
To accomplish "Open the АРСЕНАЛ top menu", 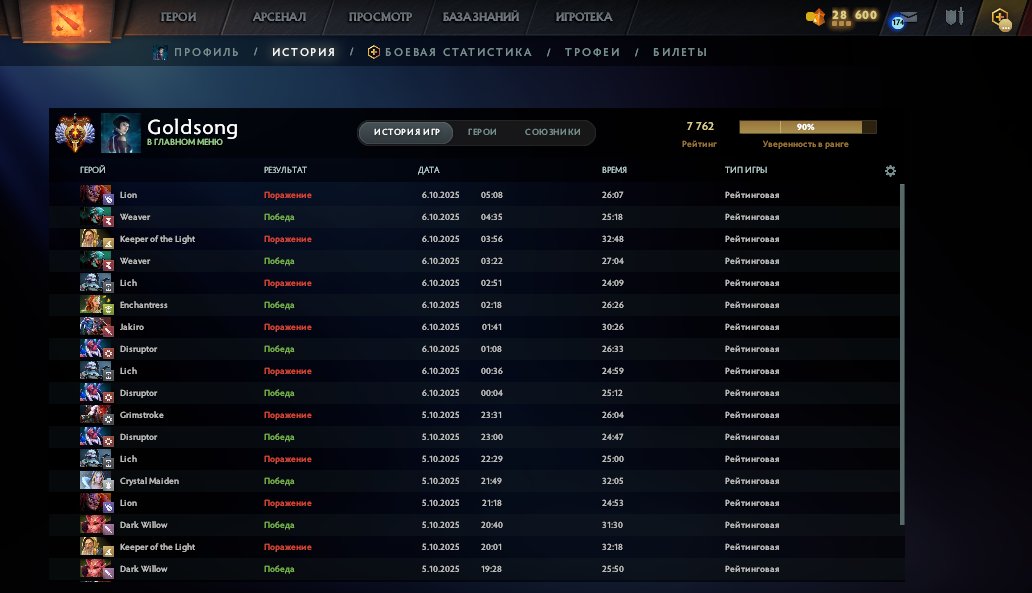I will pos(280,17).
